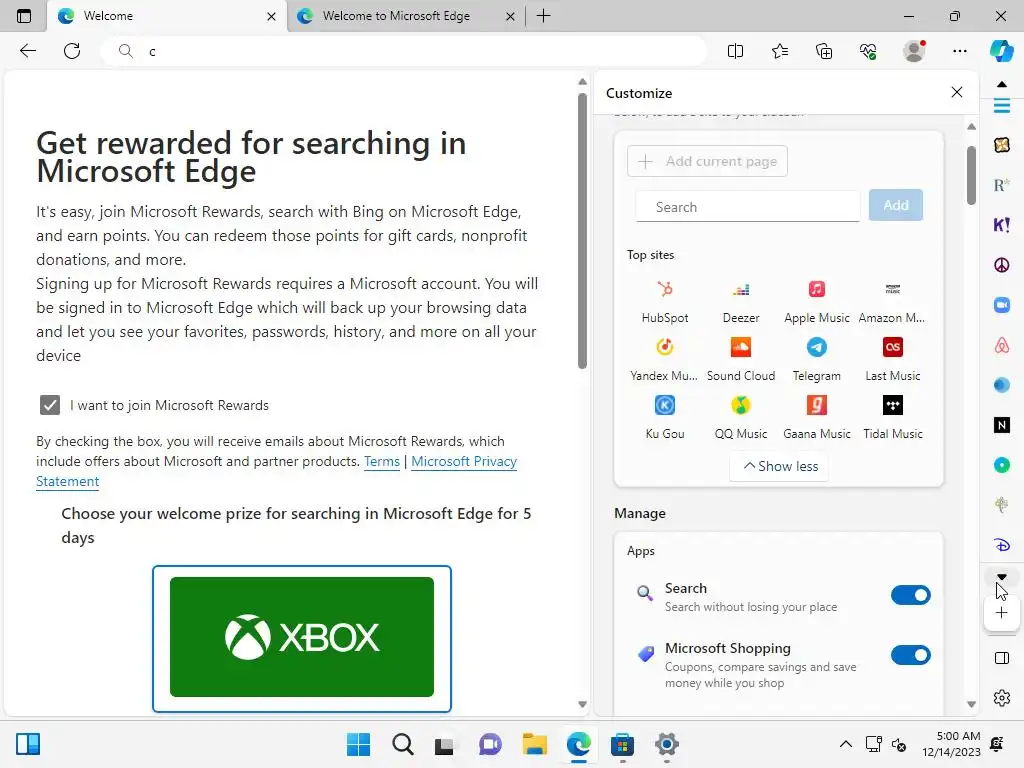Open sidebar settings gear
Image resolution: width=1024 pixels, height=768 pixels.
click(x=1001, y=698)
